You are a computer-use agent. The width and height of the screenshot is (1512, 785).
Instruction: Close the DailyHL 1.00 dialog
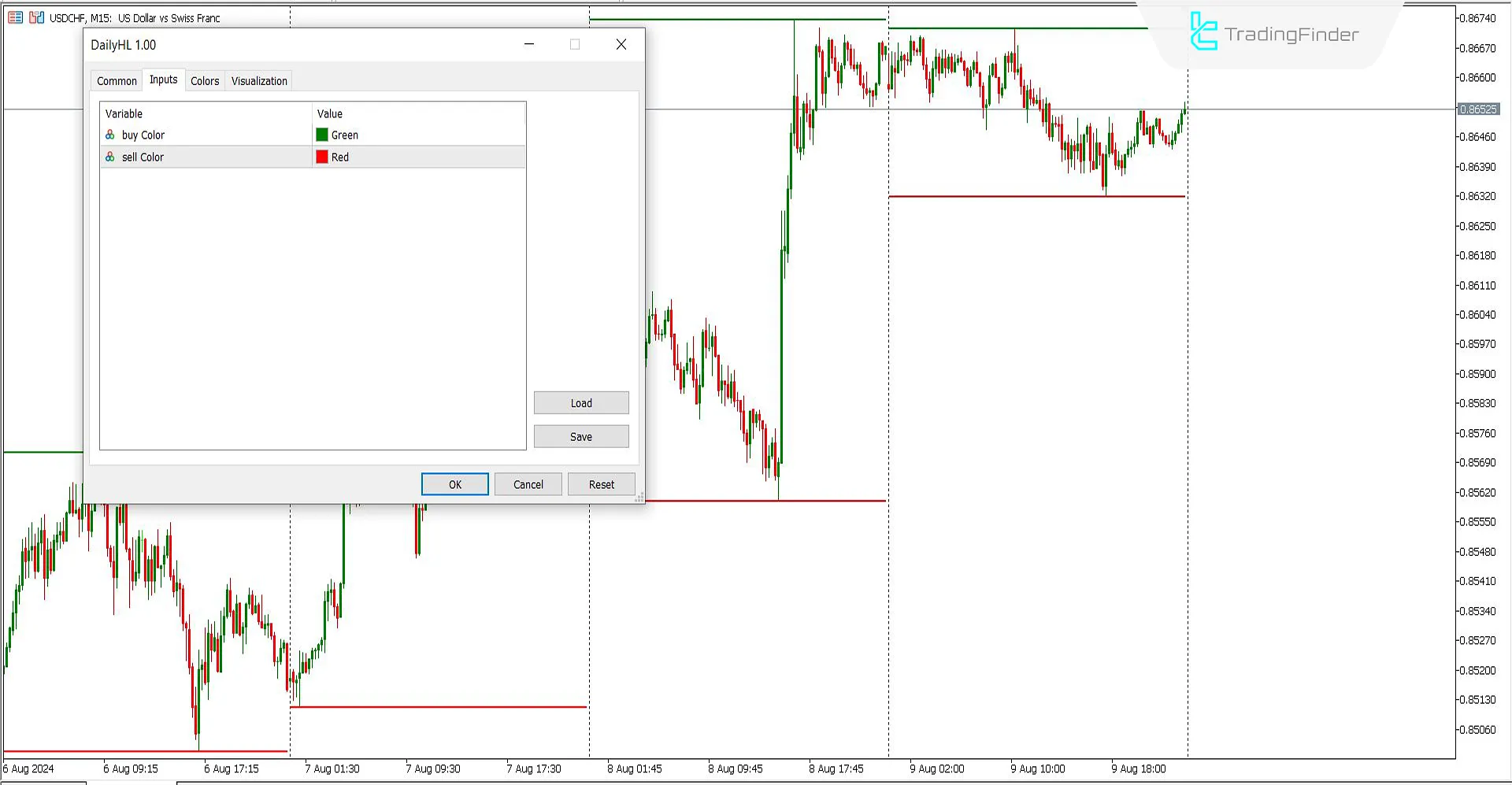tap(621, 45)
